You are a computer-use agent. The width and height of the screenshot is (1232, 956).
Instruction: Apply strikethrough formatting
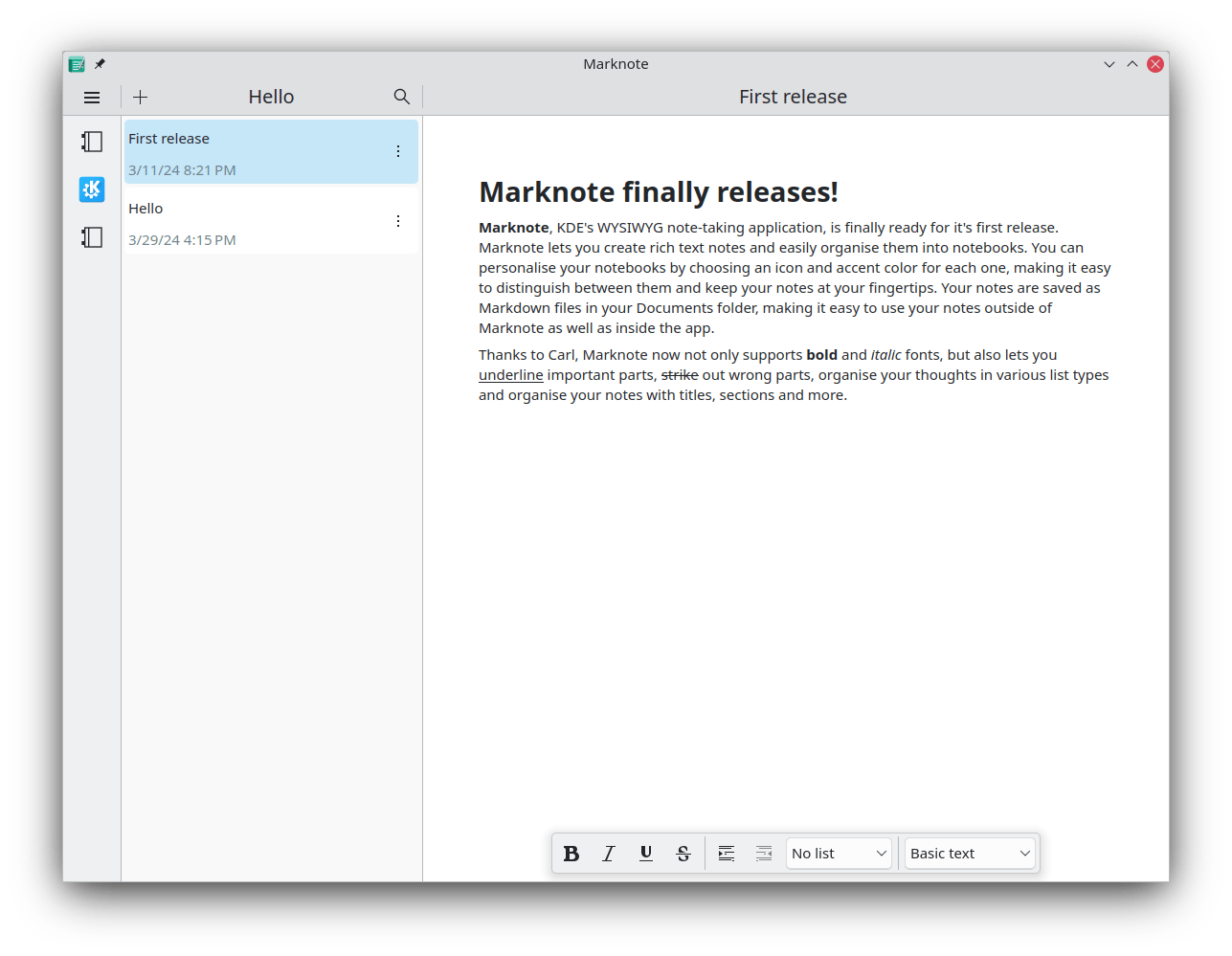point(683,853)
